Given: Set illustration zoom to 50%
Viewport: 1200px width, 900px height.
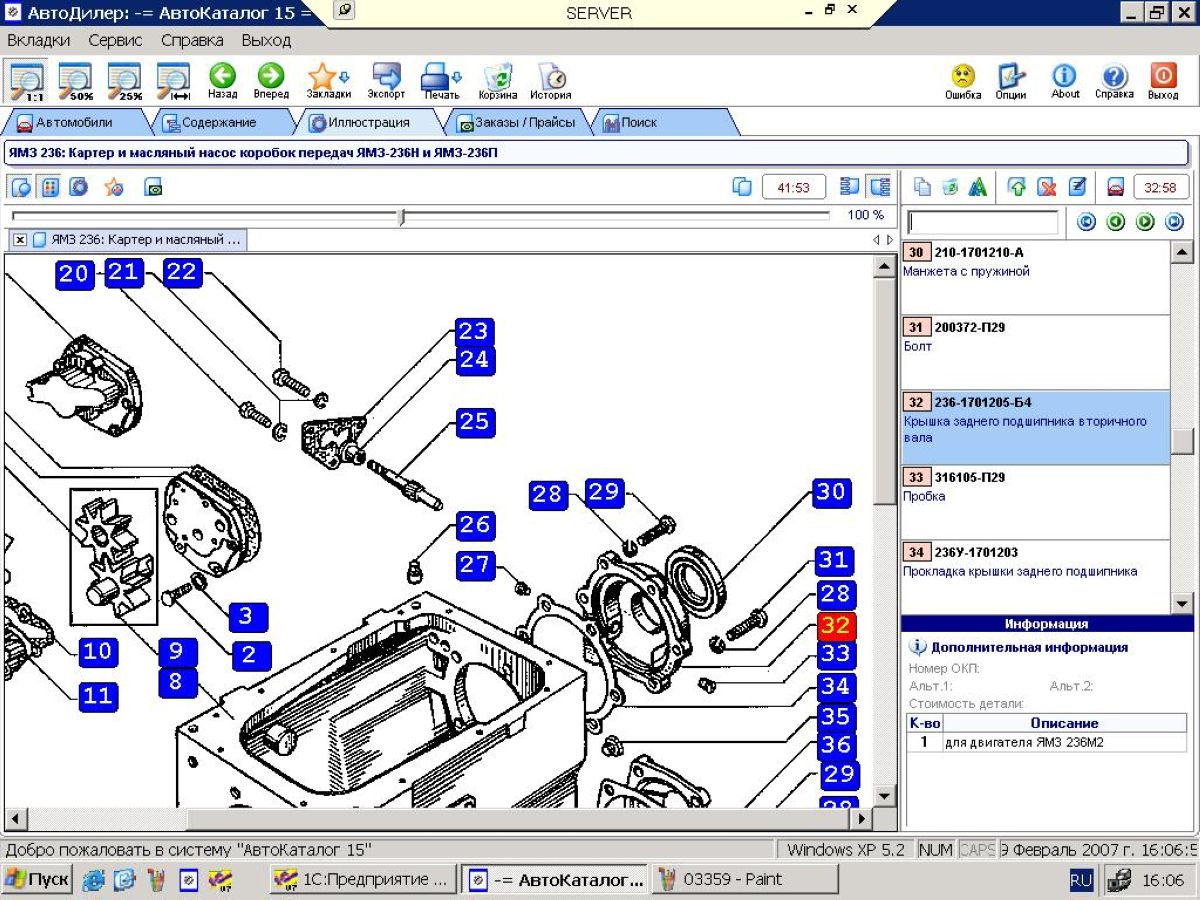Looking at the screenshot, I should point(75,80).
